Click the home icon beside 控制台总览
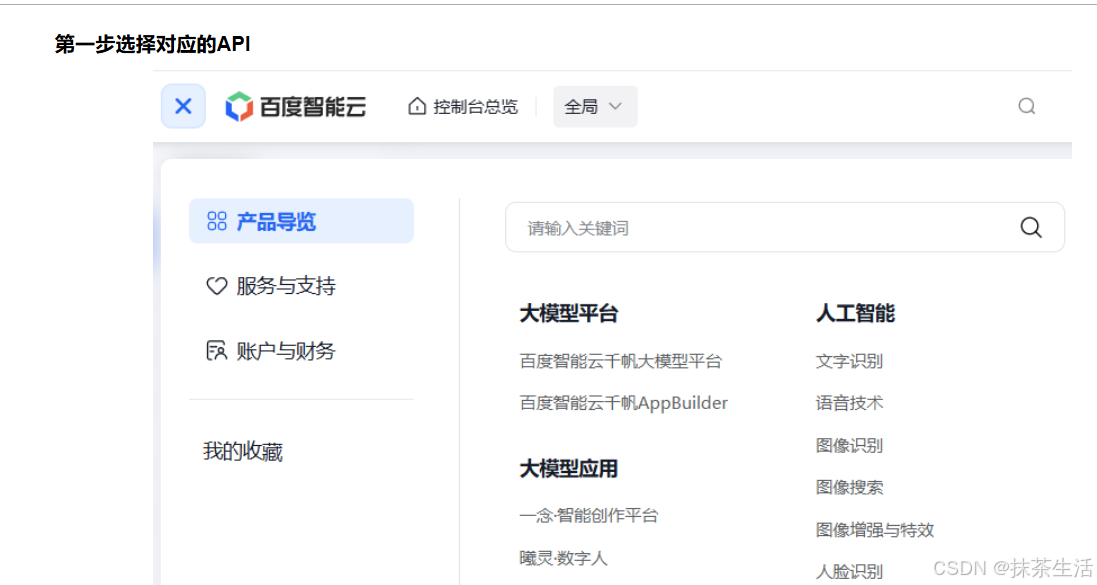 point(417,106)
